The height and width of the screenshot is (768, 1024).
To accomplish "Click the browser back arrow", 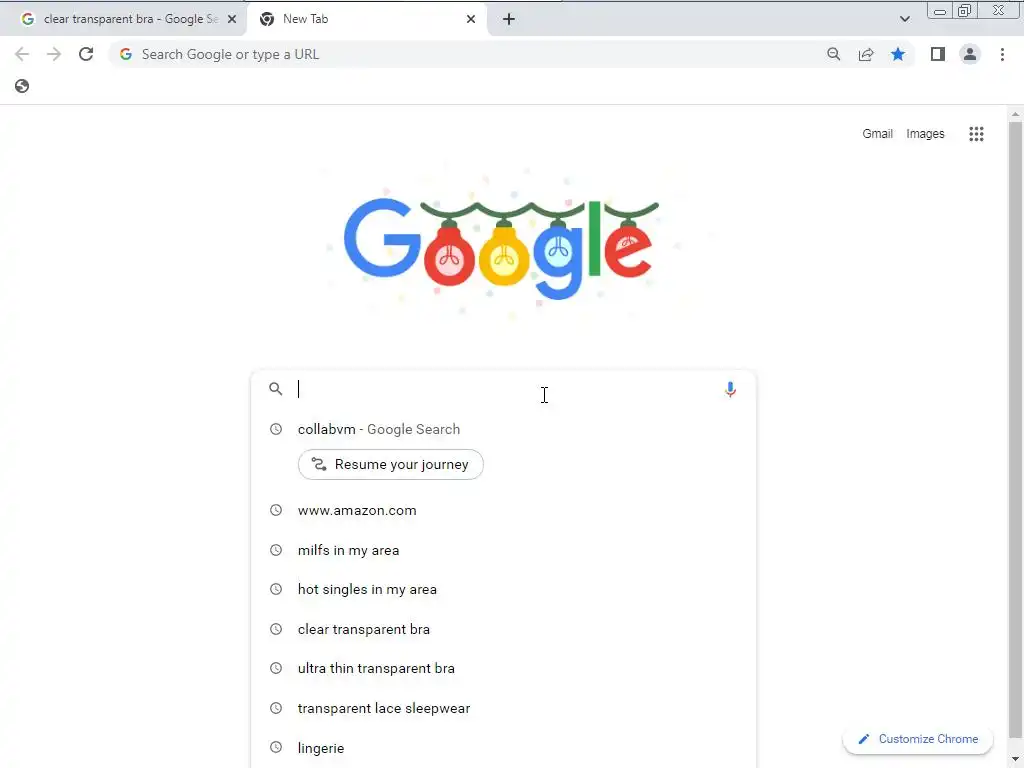I will [x=22, y=54].
